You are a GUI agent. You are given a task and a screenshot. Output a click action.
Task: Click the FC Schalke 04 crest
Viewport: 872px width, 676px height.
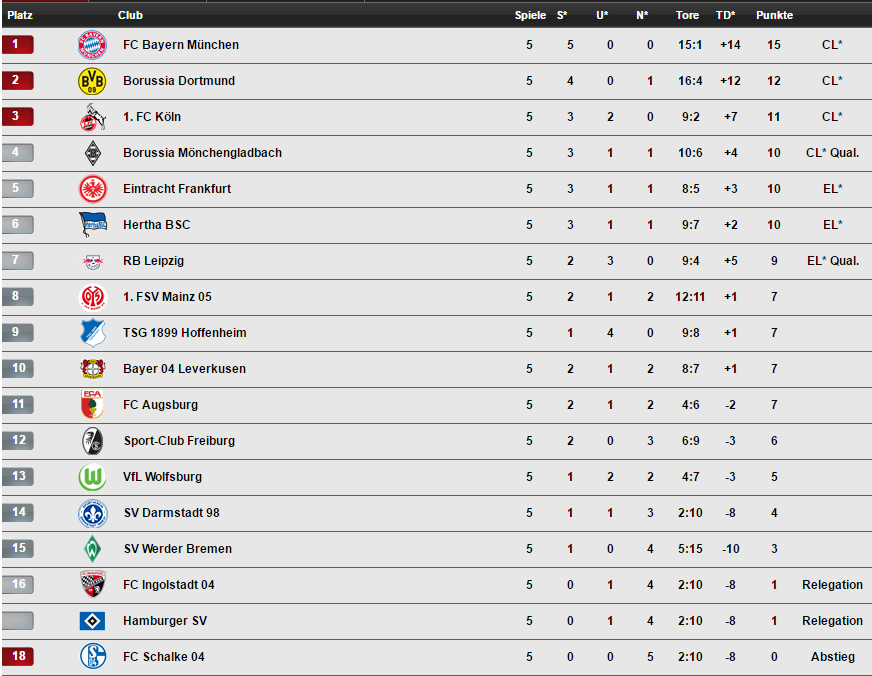click(x=92, y=657)
